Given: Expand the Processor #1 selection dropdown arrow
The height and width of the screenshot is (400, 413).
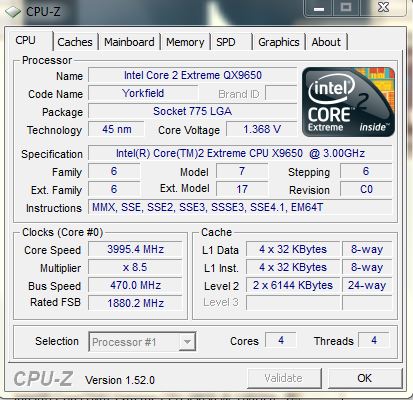Looking at the screenshot, I should click(x=187, y=341).
